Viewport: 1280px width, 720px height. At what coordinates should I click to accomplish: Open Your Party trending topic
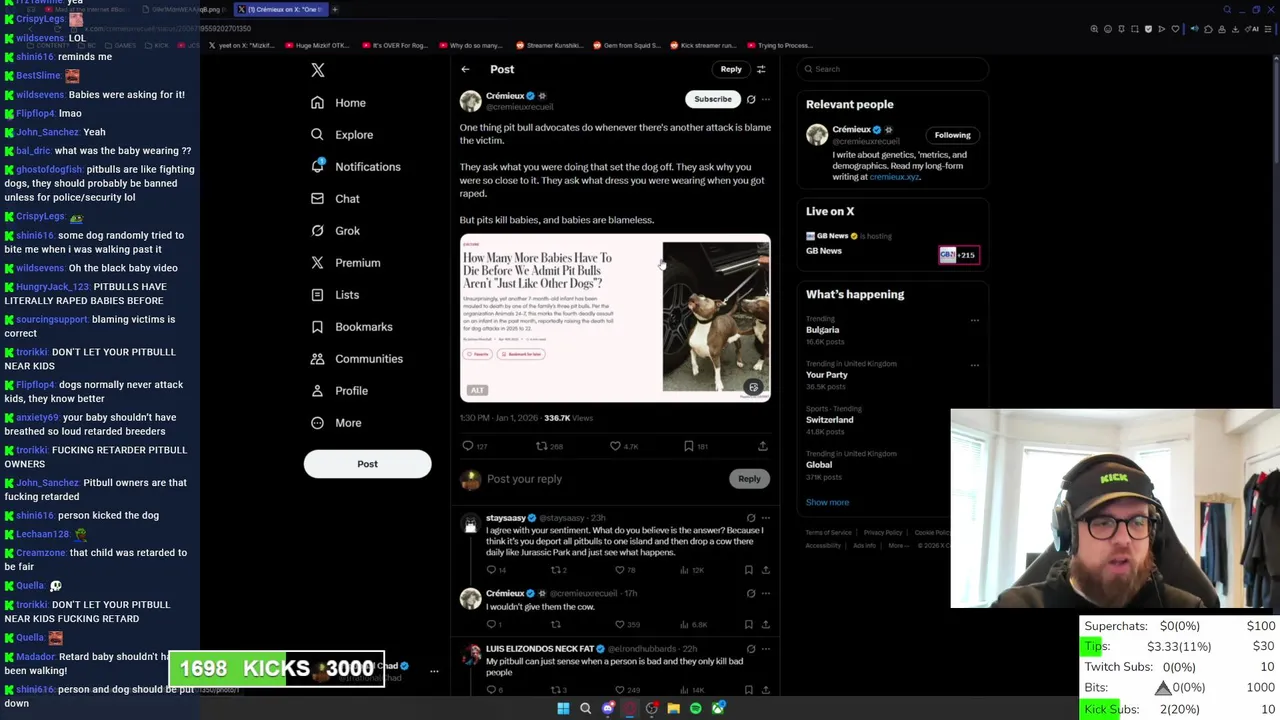click(x=826, y=375)
